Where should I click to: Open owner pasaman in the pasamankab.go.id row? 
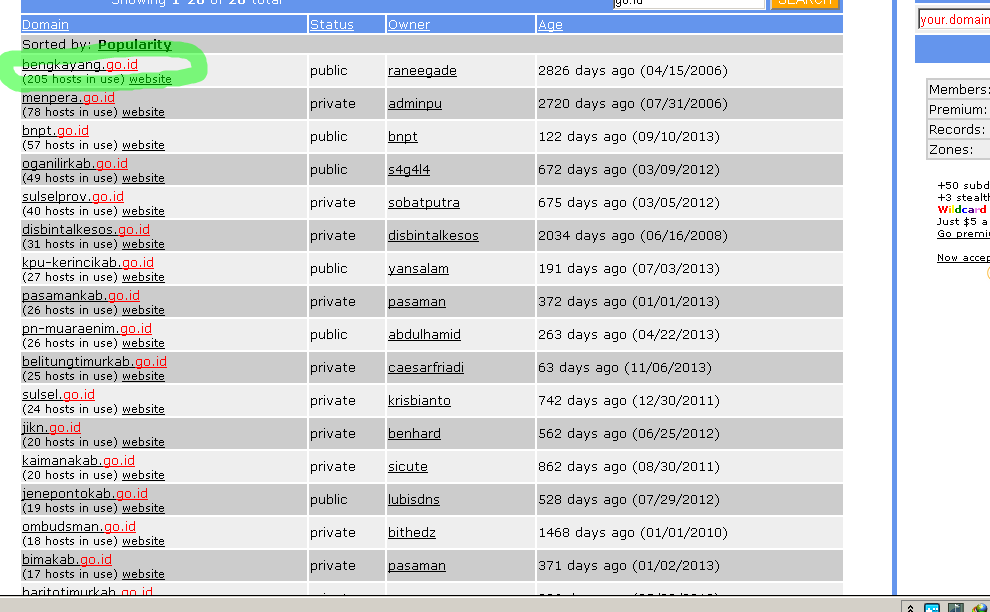point(417,301)
